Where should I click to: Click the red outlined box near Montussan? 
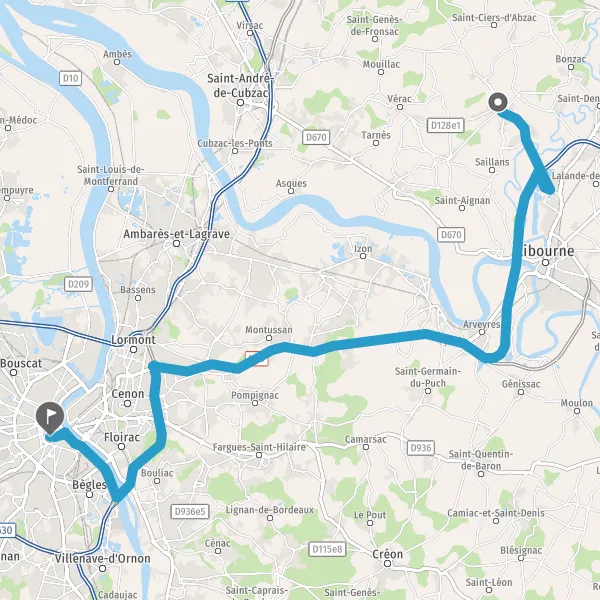click(x=257, y=359)
